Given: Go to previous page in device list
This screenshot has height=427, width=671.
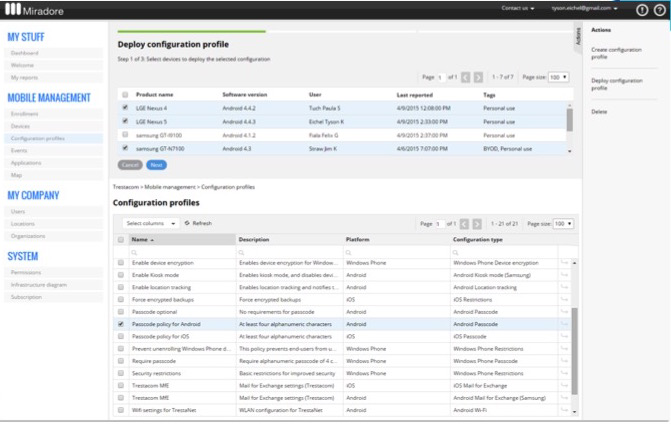Looking at the screenshot, I should tap(465, 77).
